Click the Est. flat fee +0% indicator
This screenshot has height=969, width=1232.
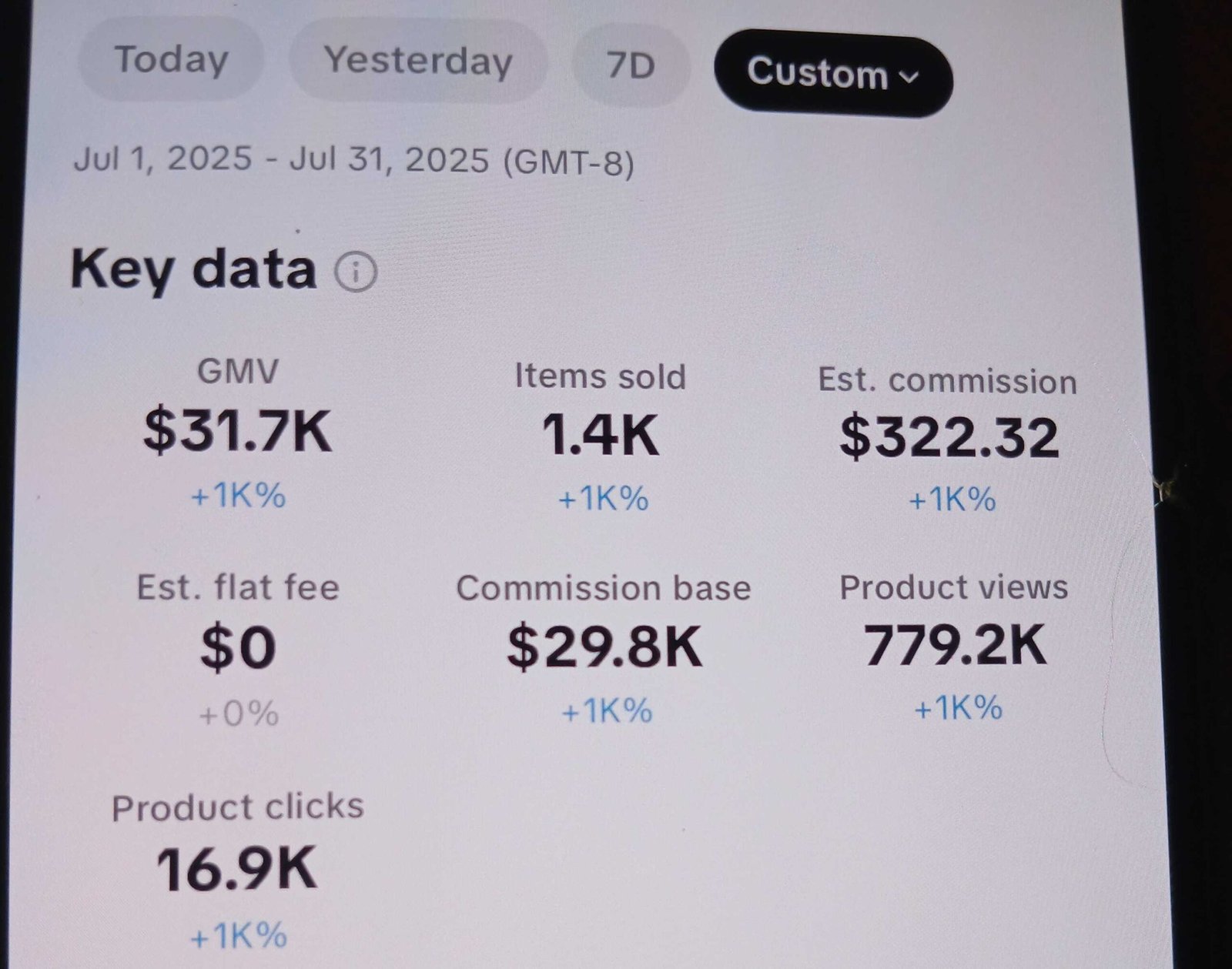point(238,714)
